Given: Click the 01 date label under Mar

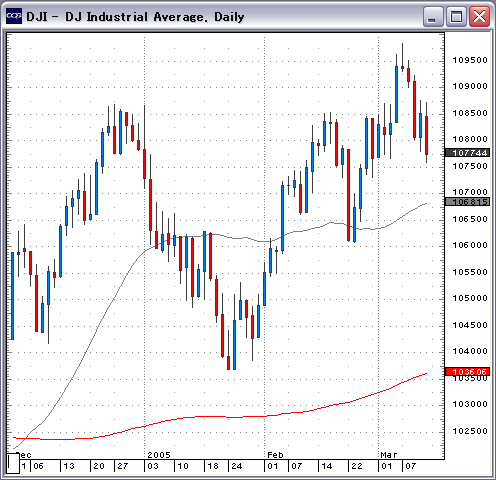Looking at the screenshot, I should coord(387,466).
